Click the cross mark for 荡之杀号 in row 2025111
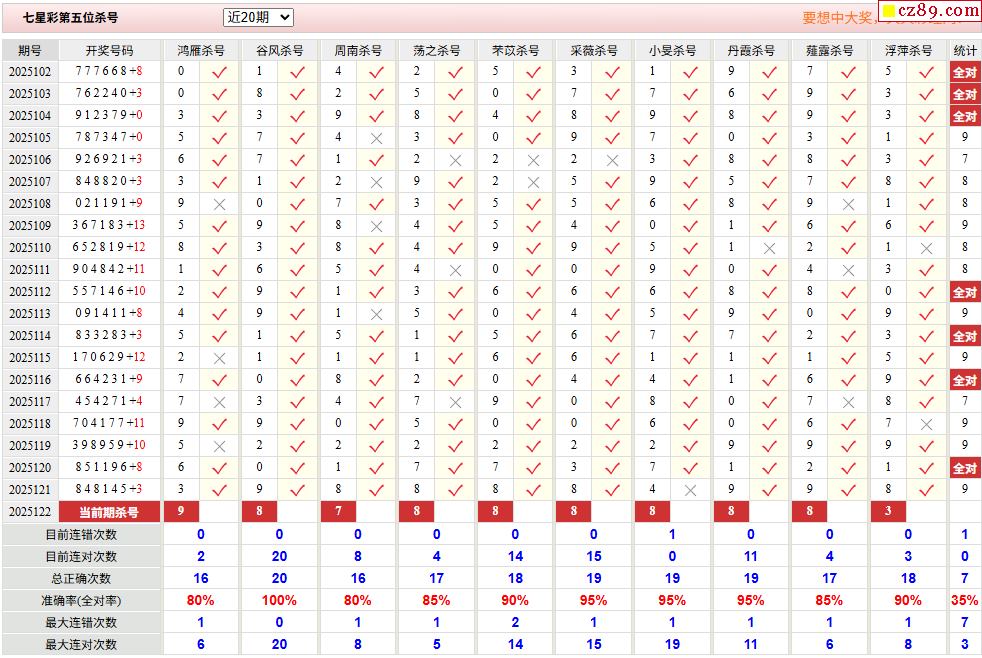The image size is (982, 658). click(455, 270)
